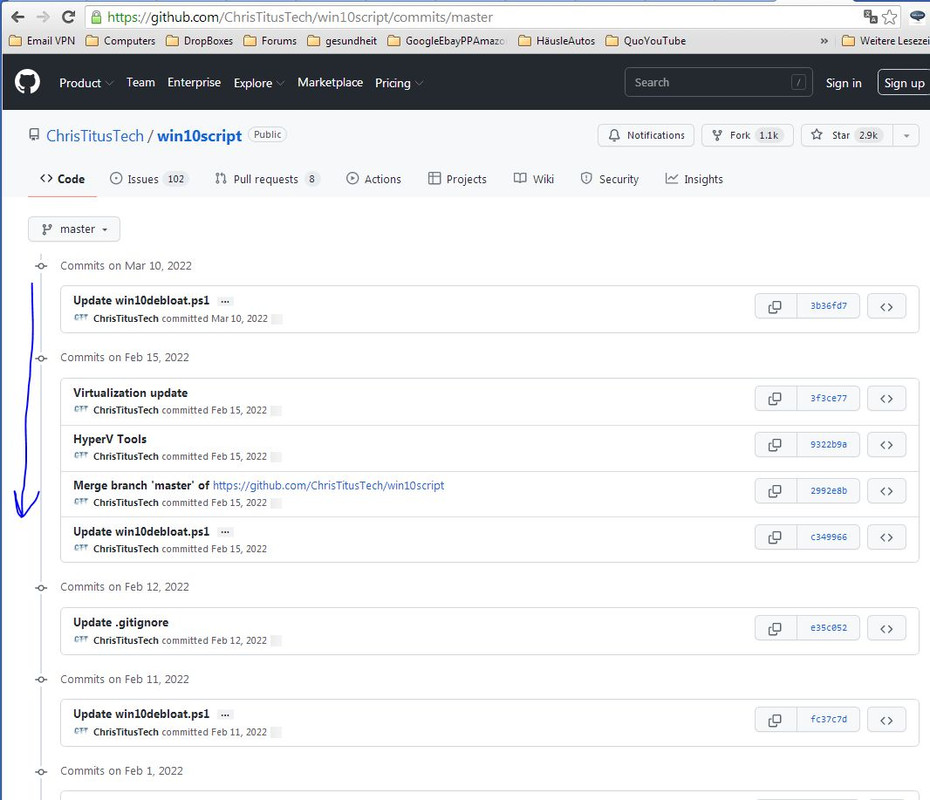Expand commit message of Mar 10 Update win10debloat.ps1
The height and width of the screenshot is (800, 930).
[x=225, y=301]
